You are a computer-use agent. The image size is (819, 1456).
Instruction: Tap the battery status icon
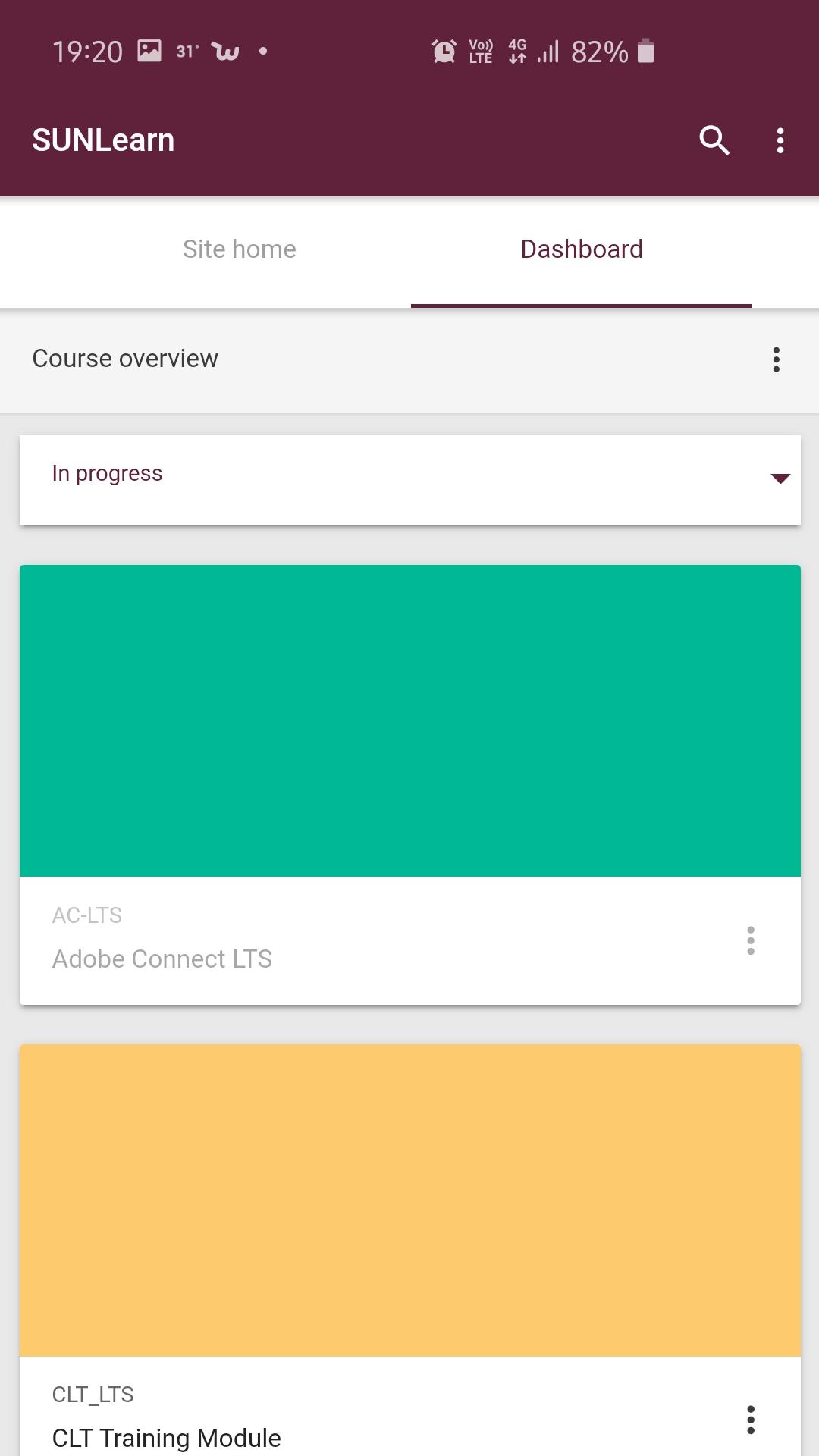(645, 51)
